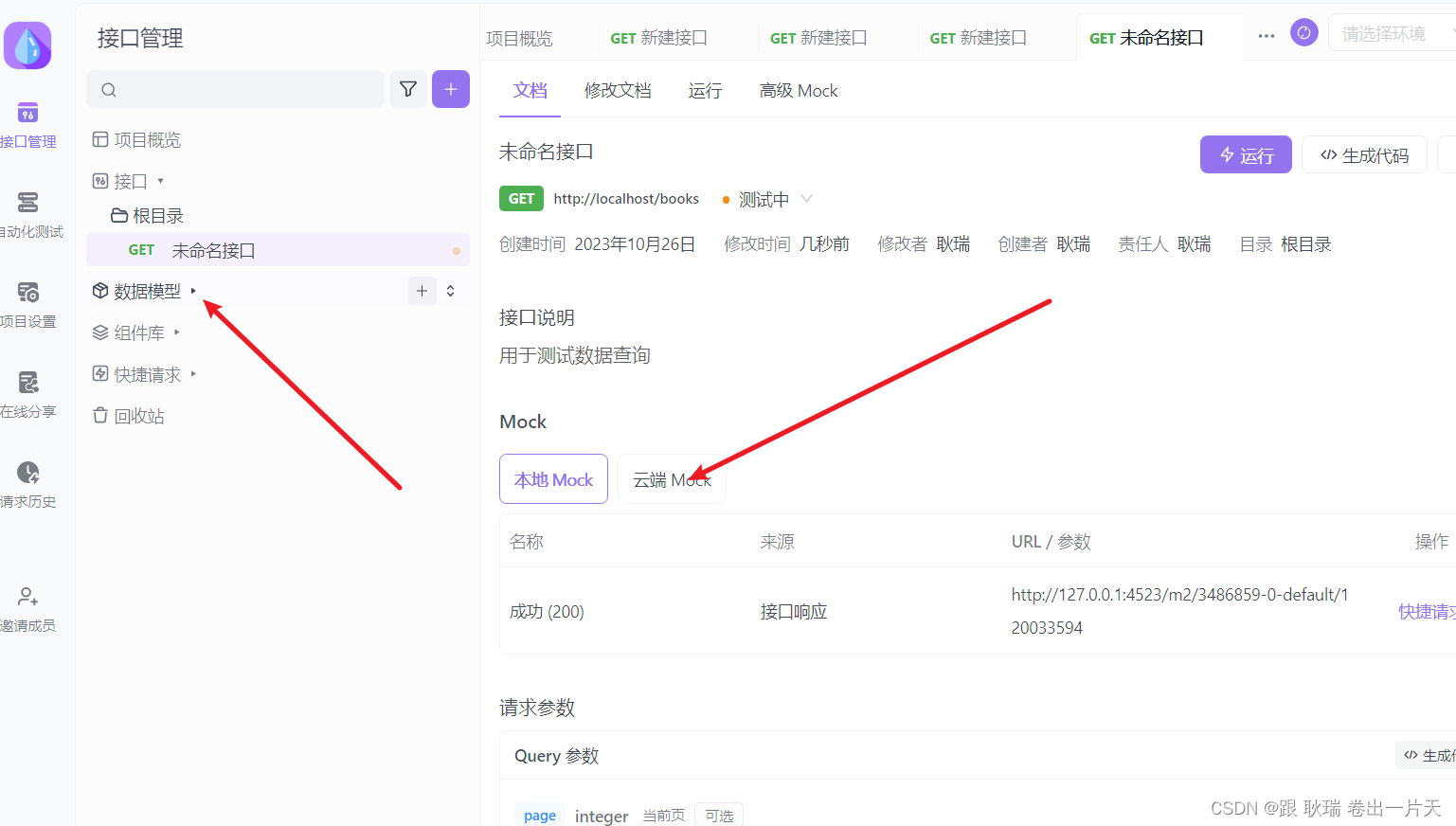Open the 高级 Mock sub-tab
The height and width of the screenshot is (826, 1456).
pos(799,91)
